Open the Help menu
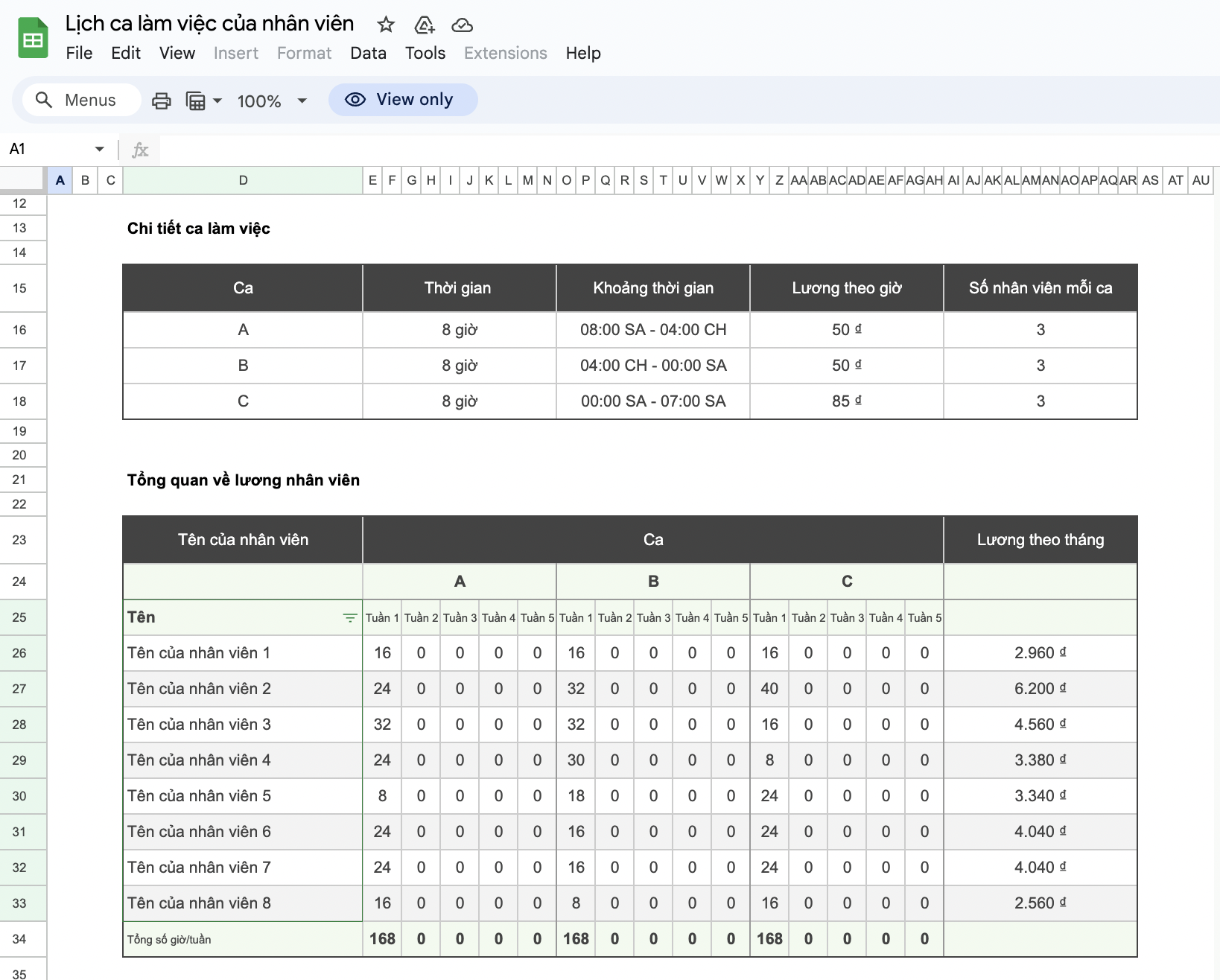This screenshot has width=1220, height=980. 582,53
